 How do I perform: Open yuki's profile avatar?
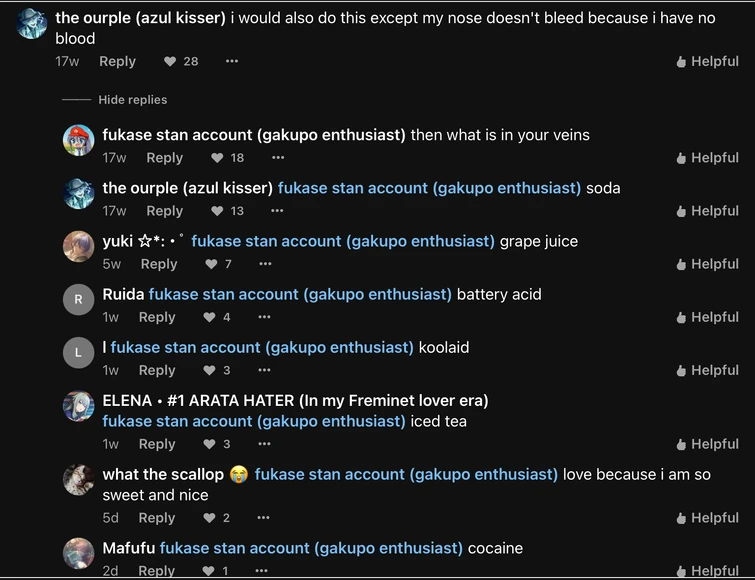click(79, 245)
